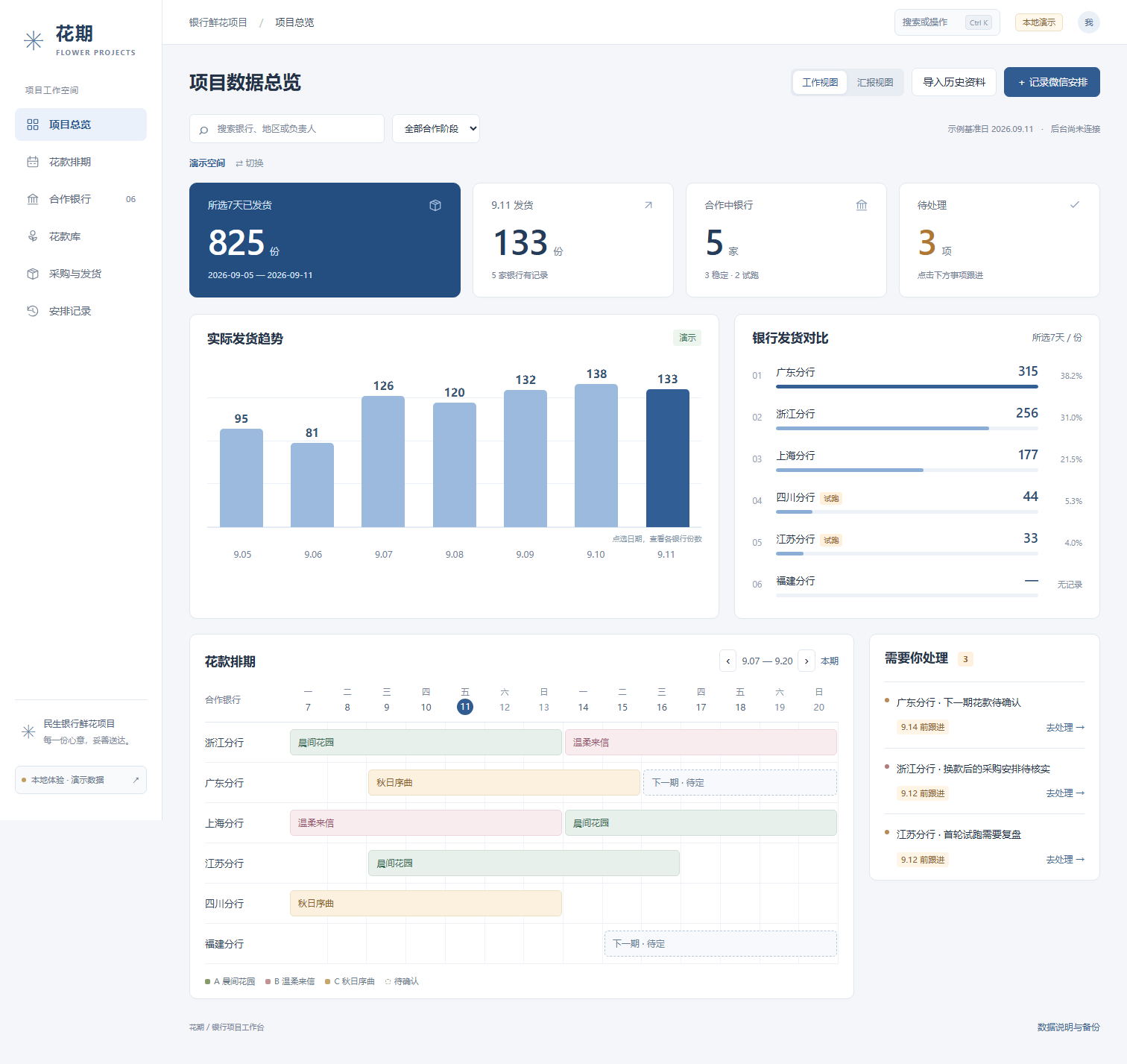Click the 银行鲜花项目 breadcrumb link
This screenshot has height=1064, width=1127.
pos(218,22)
